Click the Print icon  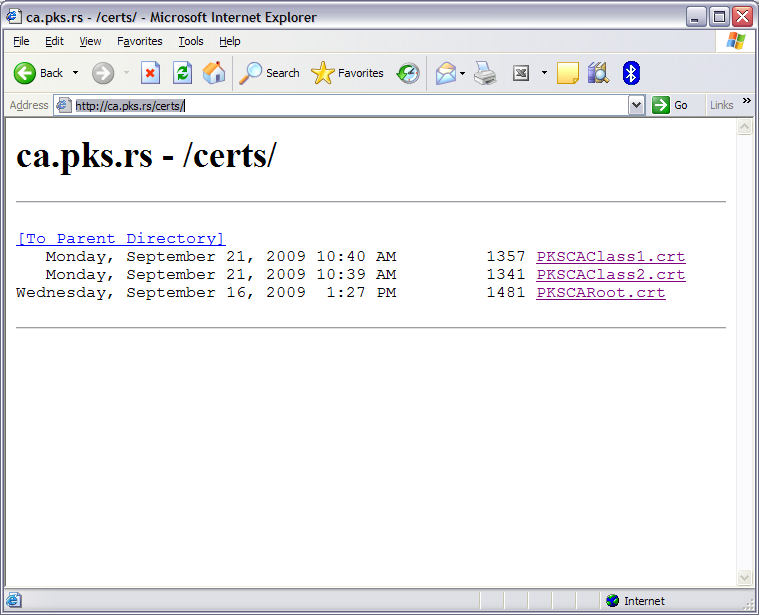[485, 73]
